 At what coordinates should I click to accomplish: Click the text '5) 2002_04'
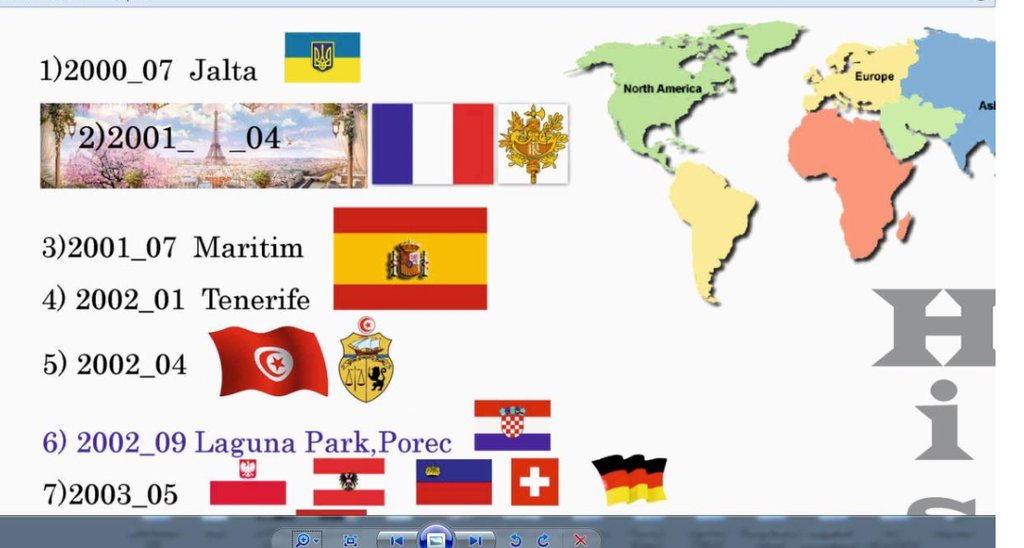point(115,364)
